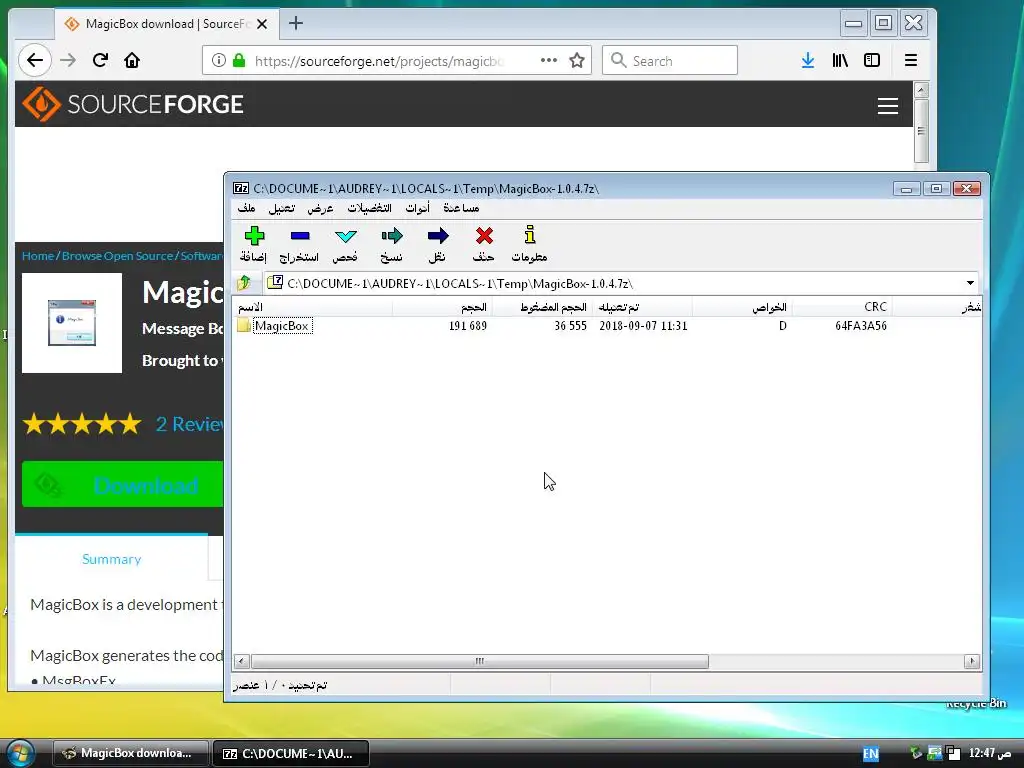Show site information icon in URL bar
1024x768 pixels.
click(219, 61)
